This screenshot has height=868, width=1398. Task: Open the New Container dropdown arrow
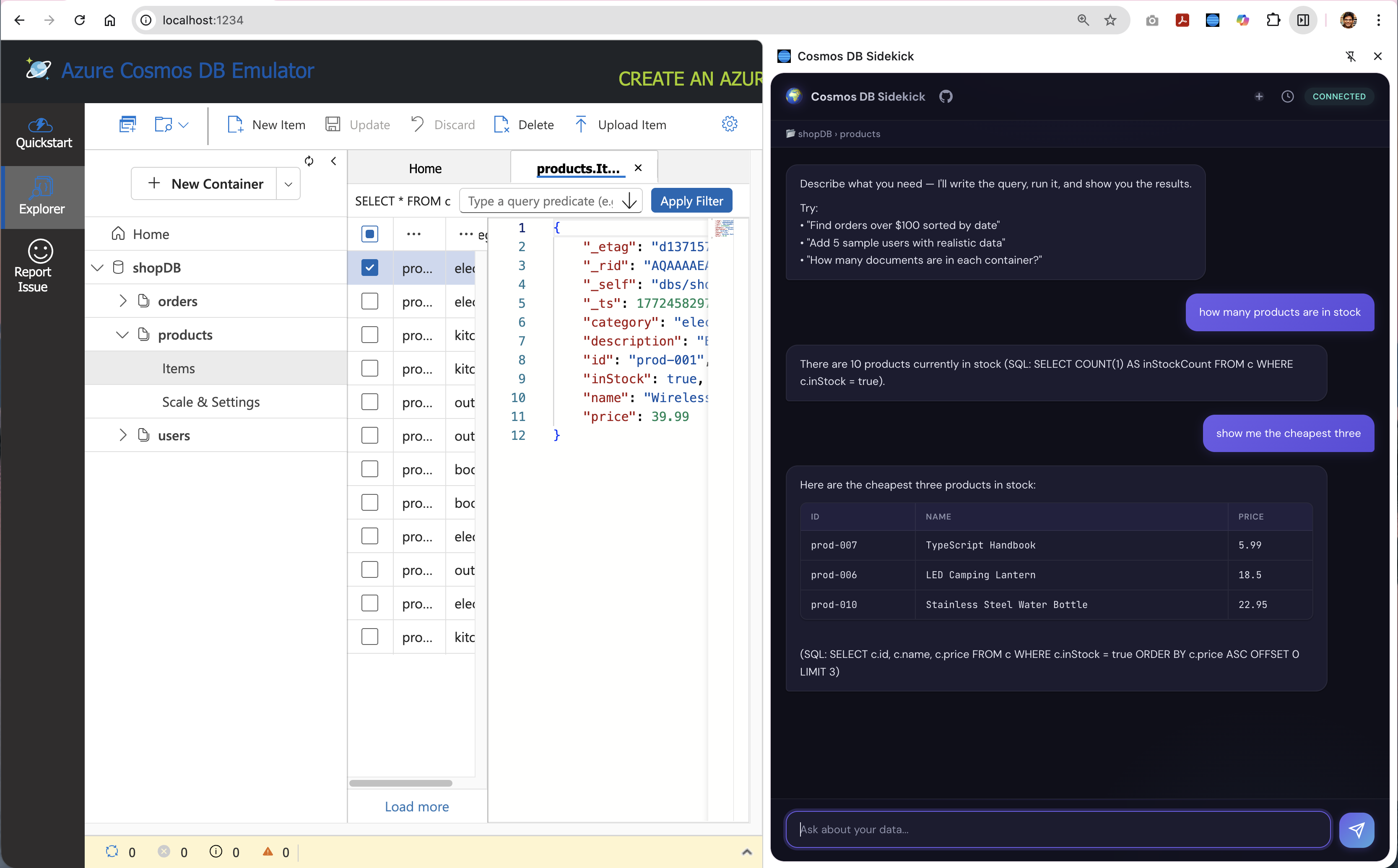(288, 184)
